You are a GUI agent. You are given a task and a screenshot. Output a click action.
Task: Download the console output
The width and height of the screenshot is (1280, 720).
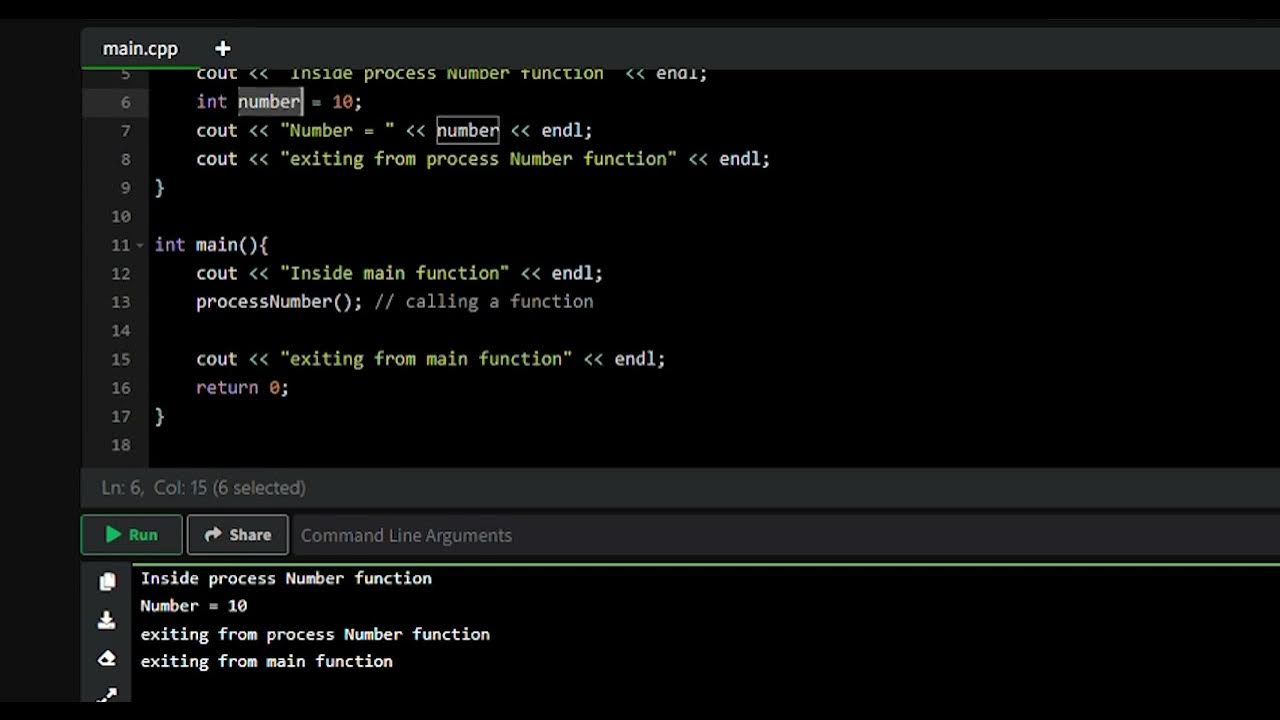pyautogui.click(x=107, y=621)
